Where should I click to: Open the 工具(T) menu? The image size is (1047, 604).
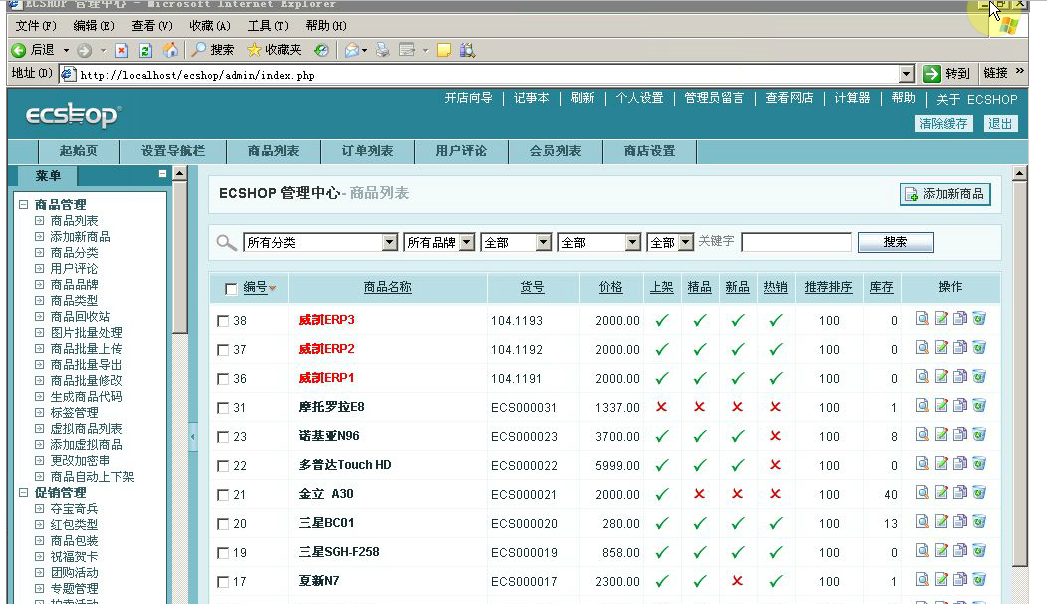(268, 25)
